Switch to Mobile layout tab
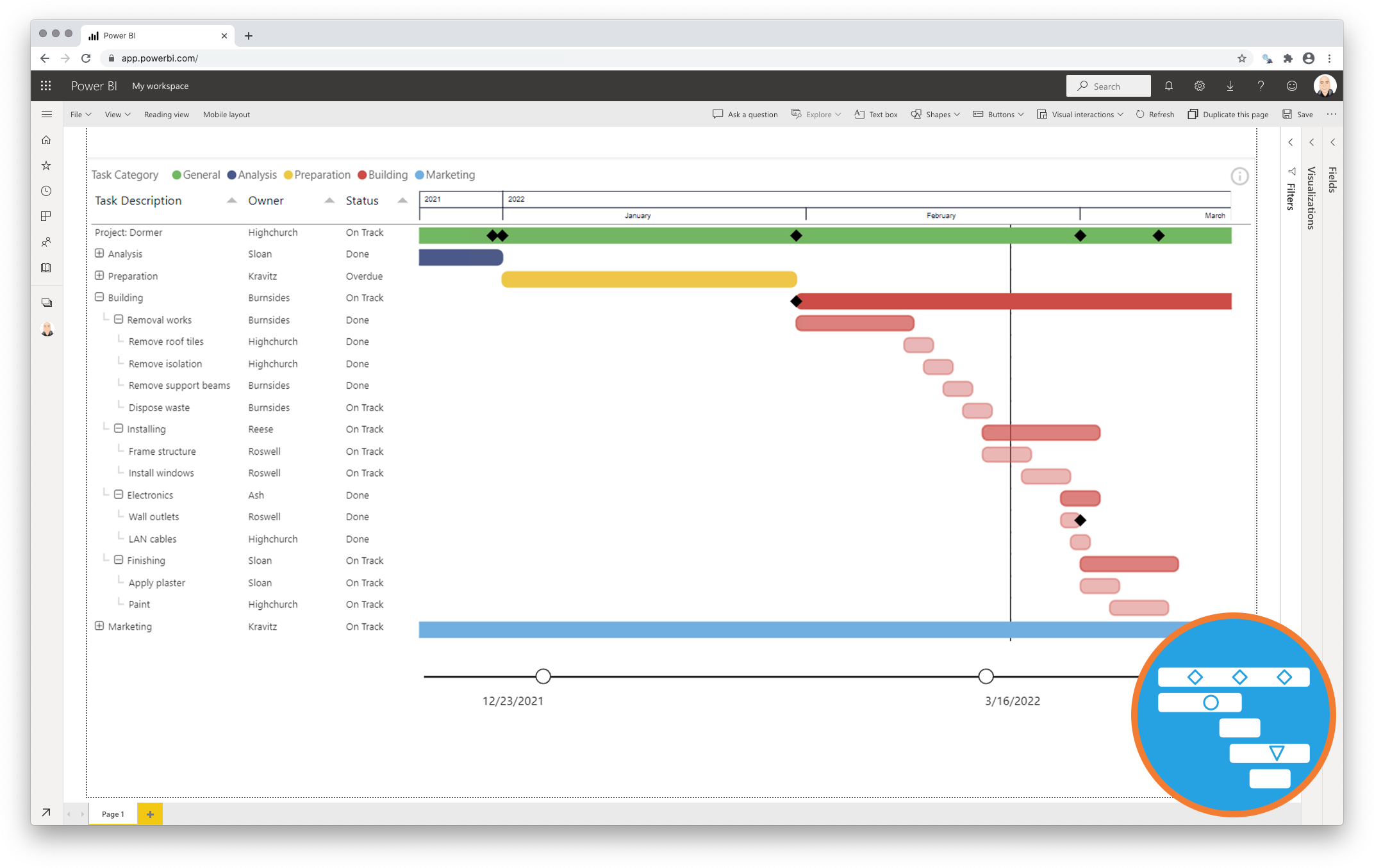The height and width of the screenshot is (868, 1374). coord(225,113)
